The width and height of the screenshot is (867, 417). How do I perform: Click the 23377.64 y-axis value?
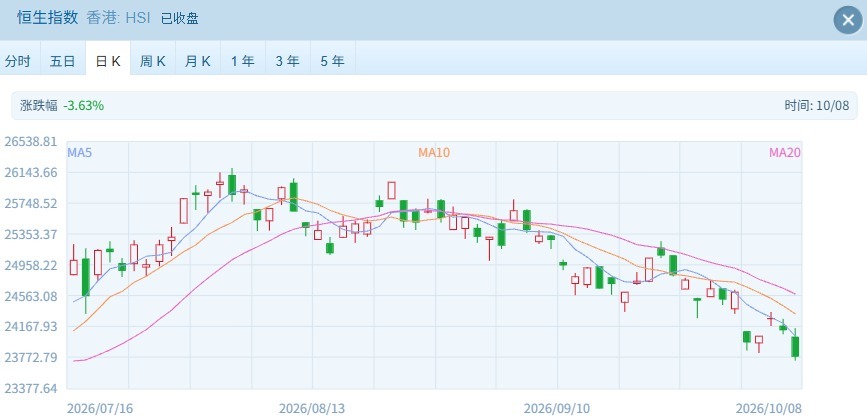click(31, 388)
